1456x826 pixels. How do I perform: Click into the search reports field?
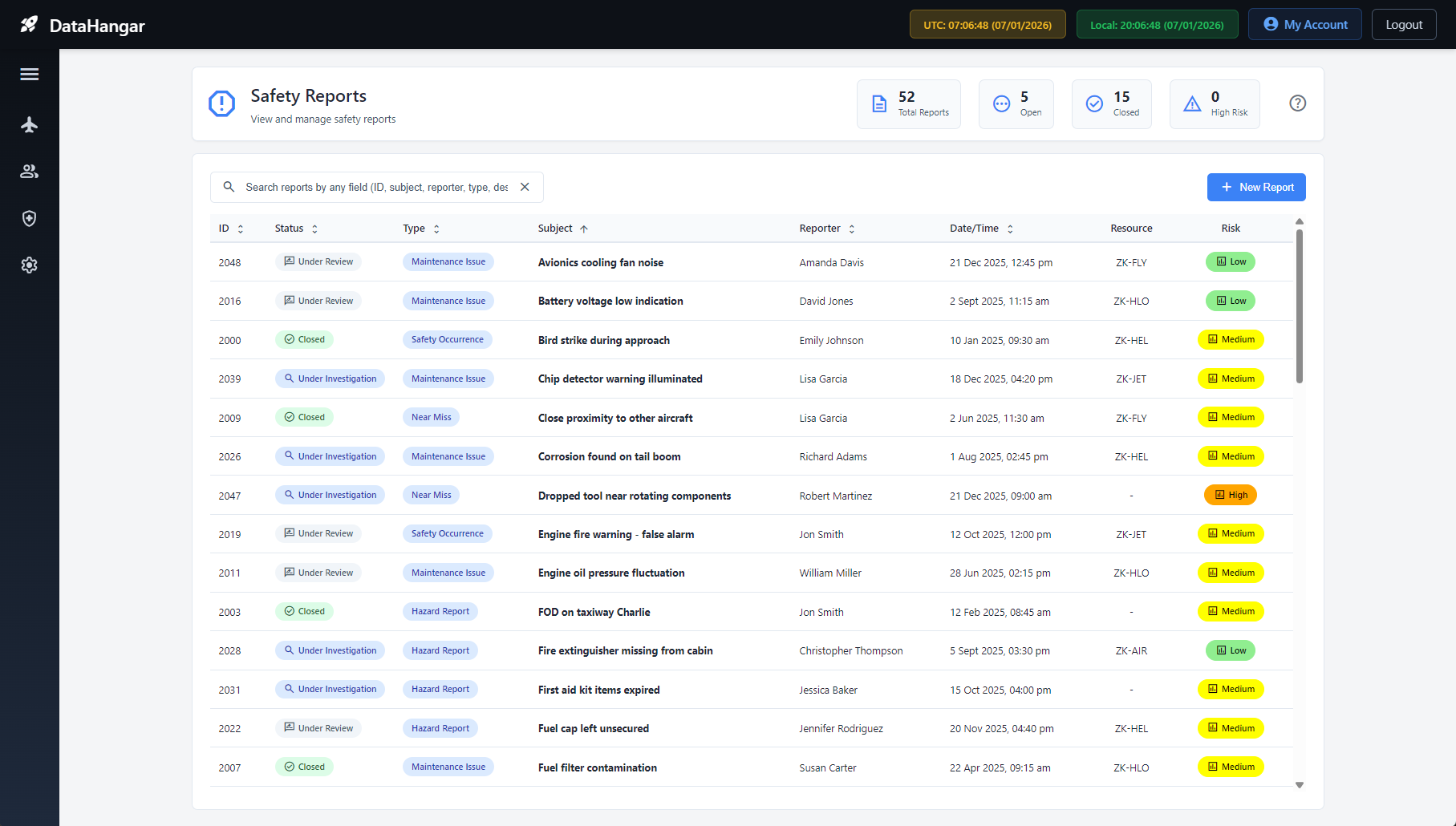(375, 188)
